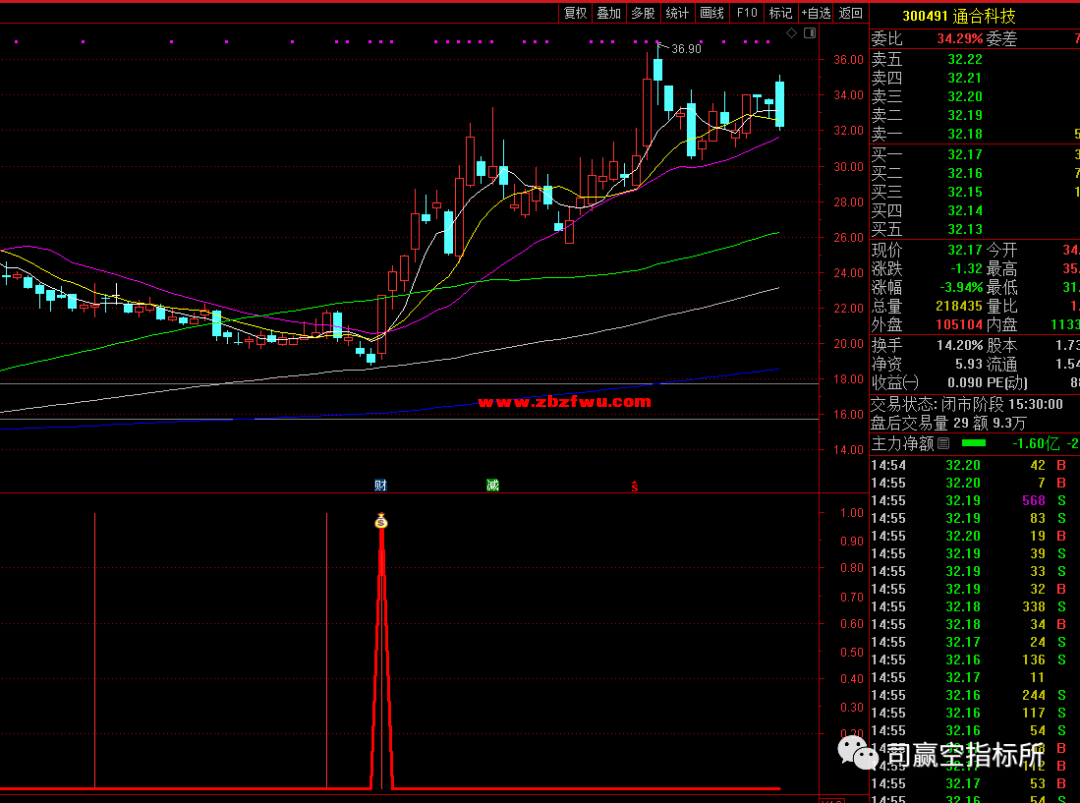Screen dimensions: 1080x803
Task: Toggle the side panel icon beside the diamond
Action: (810, 33)
